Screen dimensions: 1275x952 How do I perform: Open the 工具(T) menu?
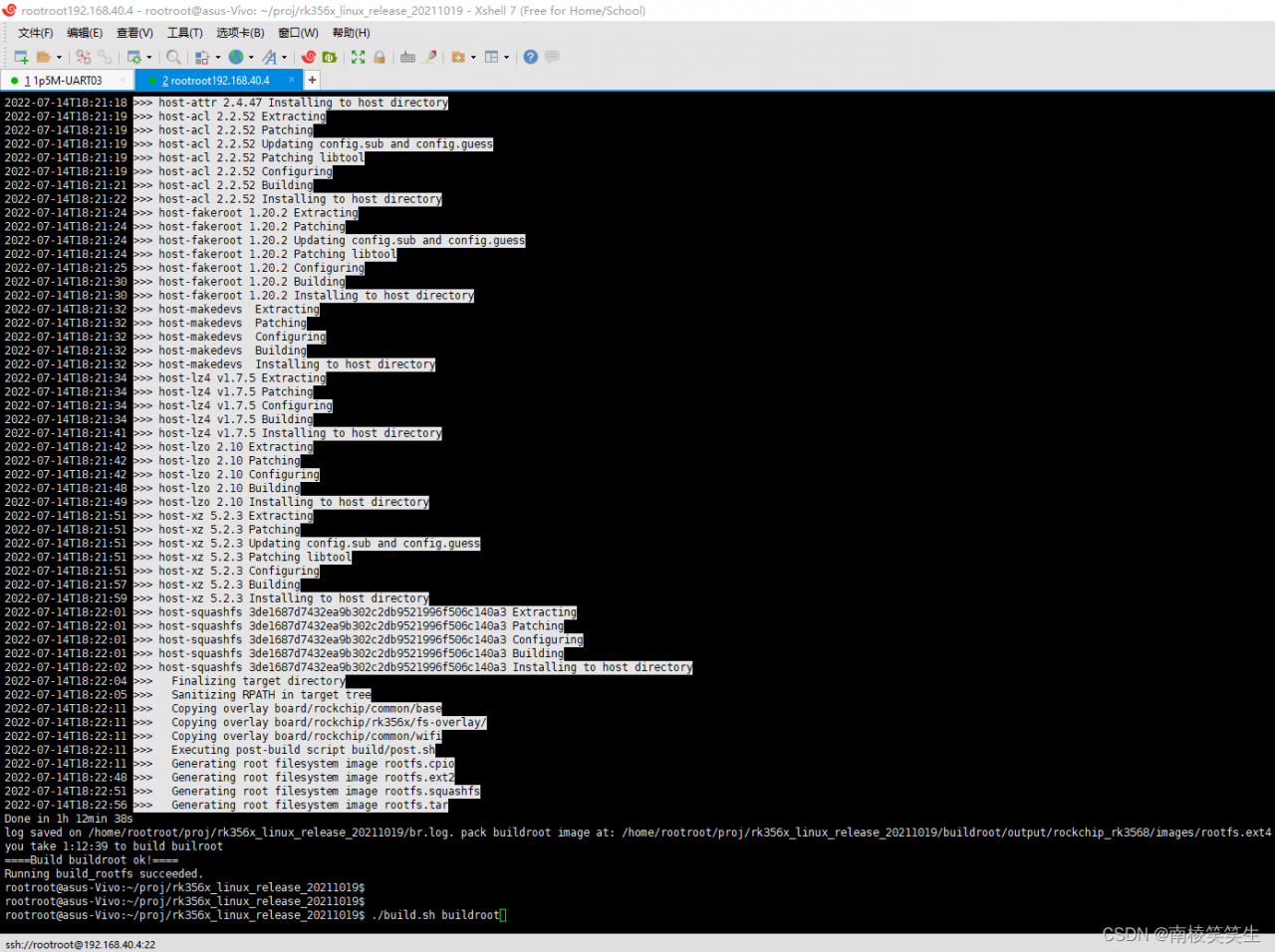pyautogui.click(x=185, y=33)
